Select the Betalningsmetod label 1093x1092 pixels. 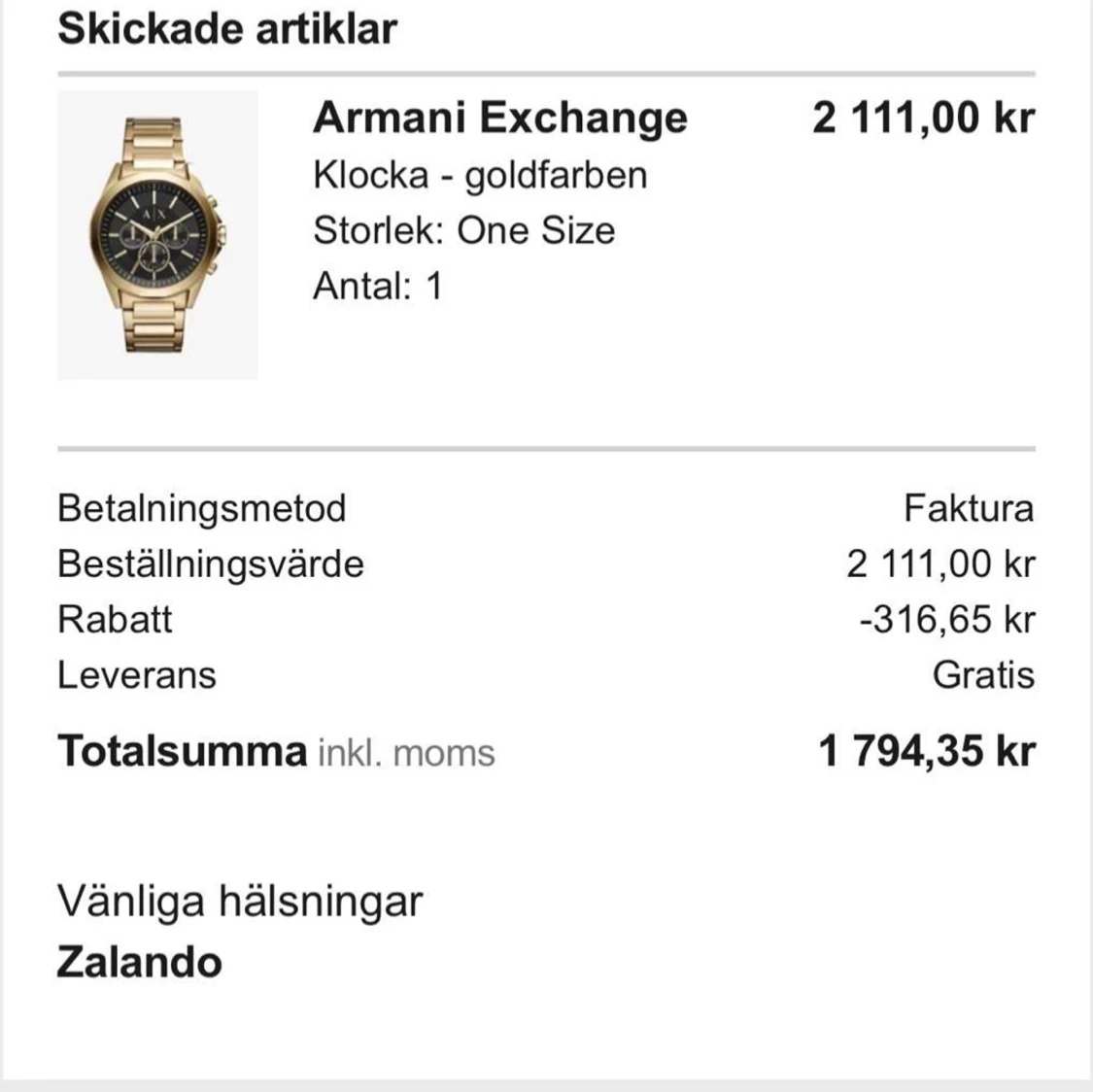[x=201, y=508]
